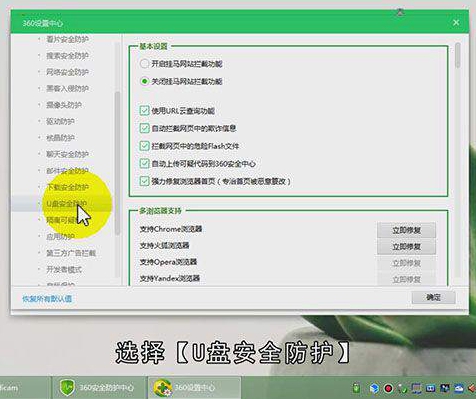Screen dimensions: 476x399
Task: Open 搜索安全防护 in sidebar
Action: (67, 56)
